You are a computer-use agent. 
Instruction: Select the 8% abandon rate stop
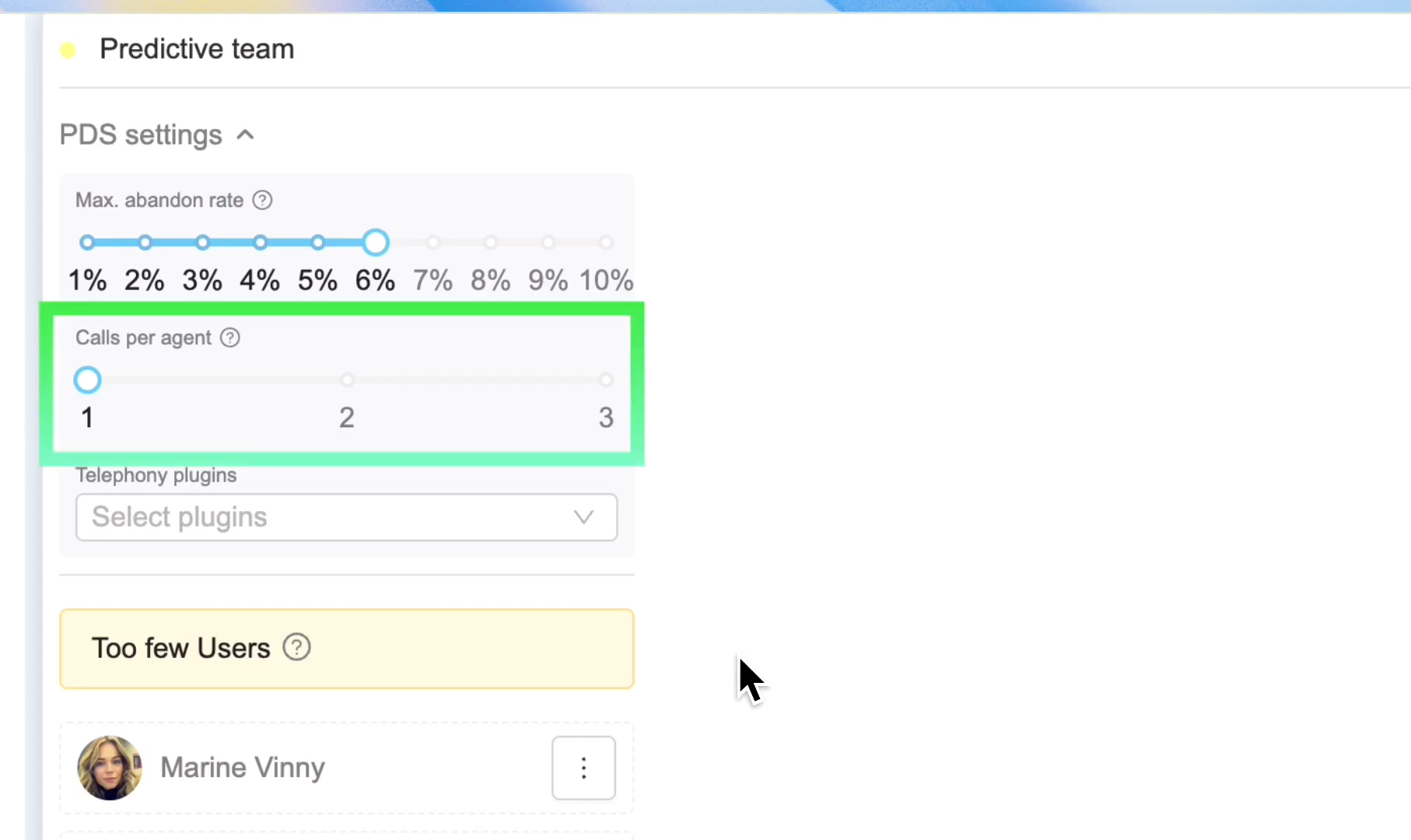pos(491,243)
